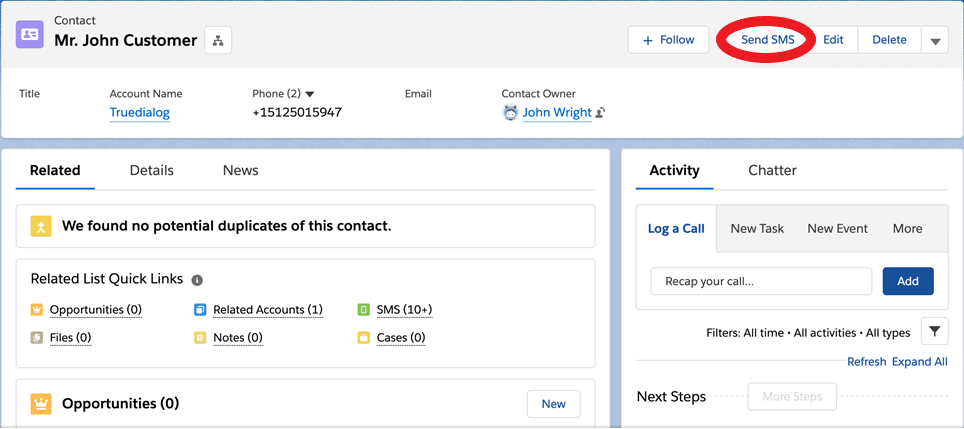This screenshot has width=964, height=429.
Task: Click the Recap your call input field
Action: pos(761,281)
